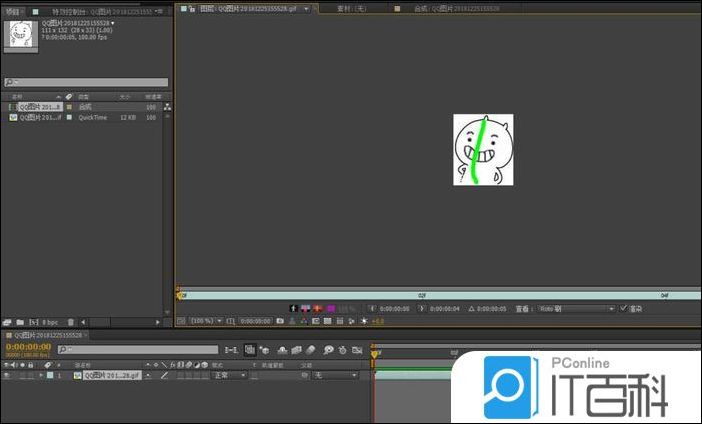Click the flowchart icon beside project list
702x424 pixels.
pos(167,106)
